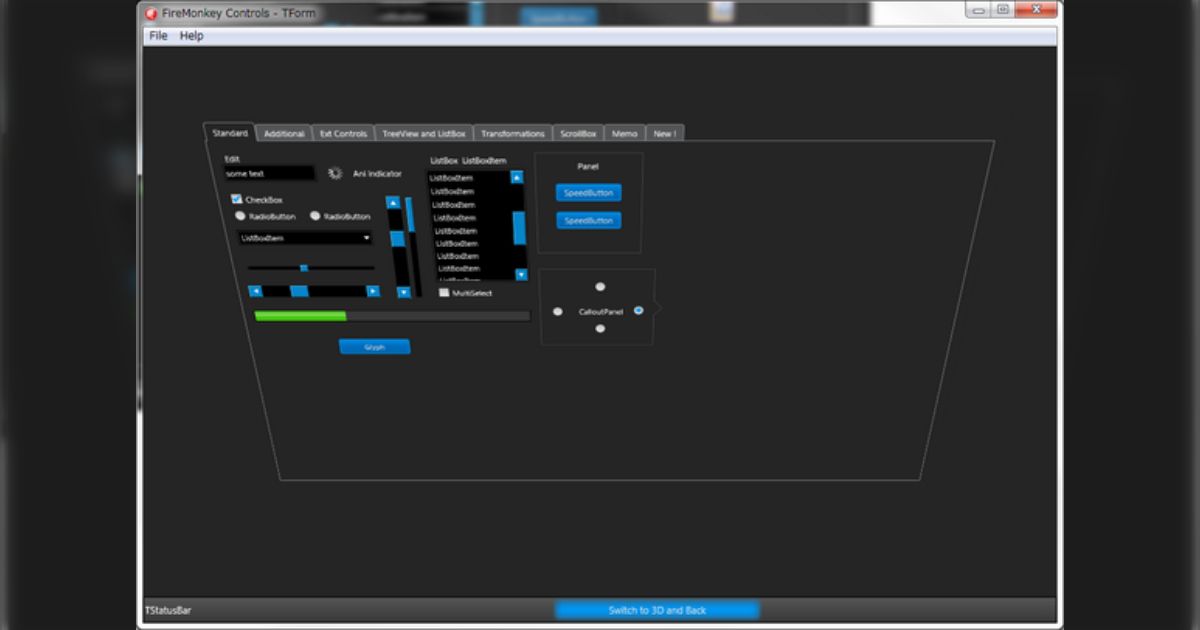
Task: Click the vertical scrollbar's up arrow button
Action: click(x=393, y=200)
